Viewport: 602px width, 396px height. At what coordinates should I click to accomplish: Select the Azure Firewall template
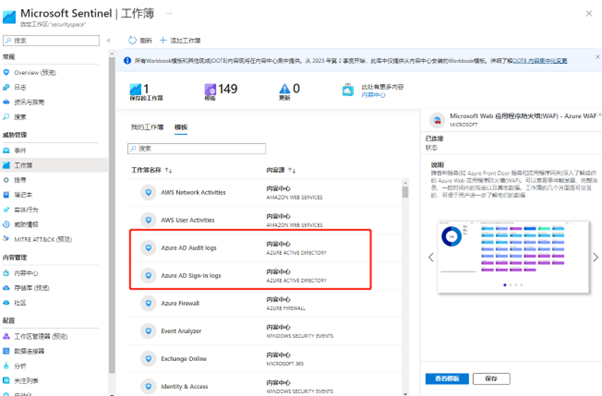(265, 303)
